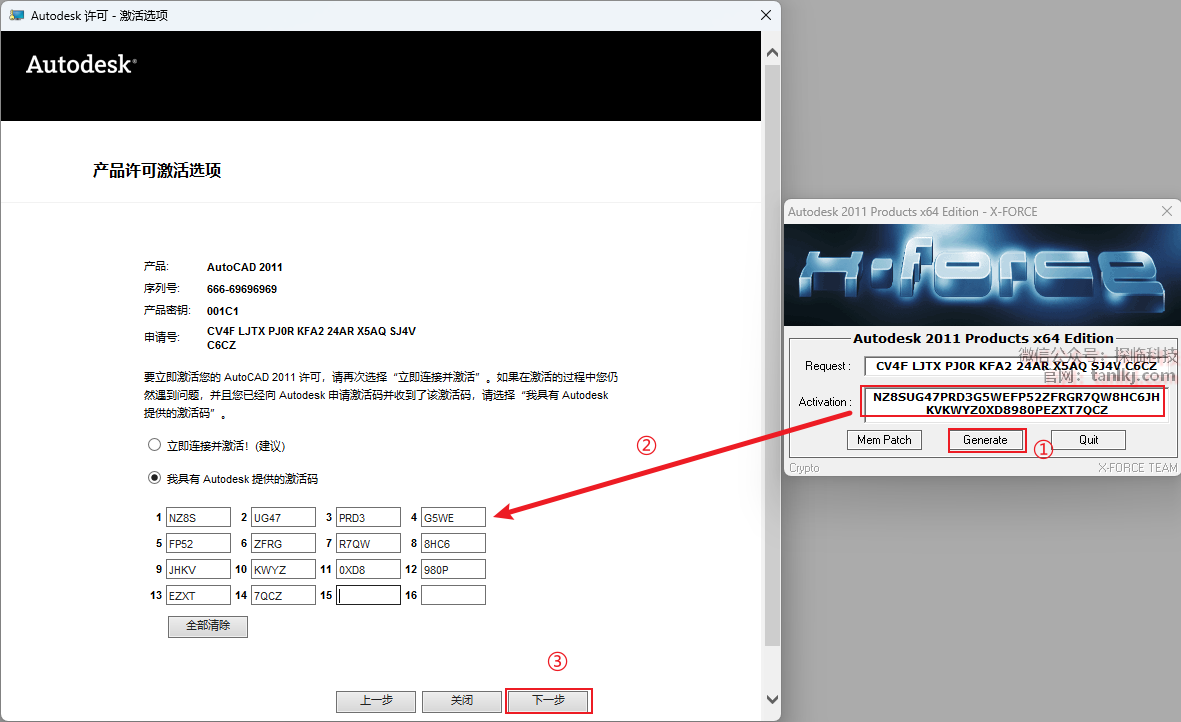Click activation code field 14 containing 7QCZ
Image resolution: width=1181 pixels, height=722 pixels.
pos(283,595)
